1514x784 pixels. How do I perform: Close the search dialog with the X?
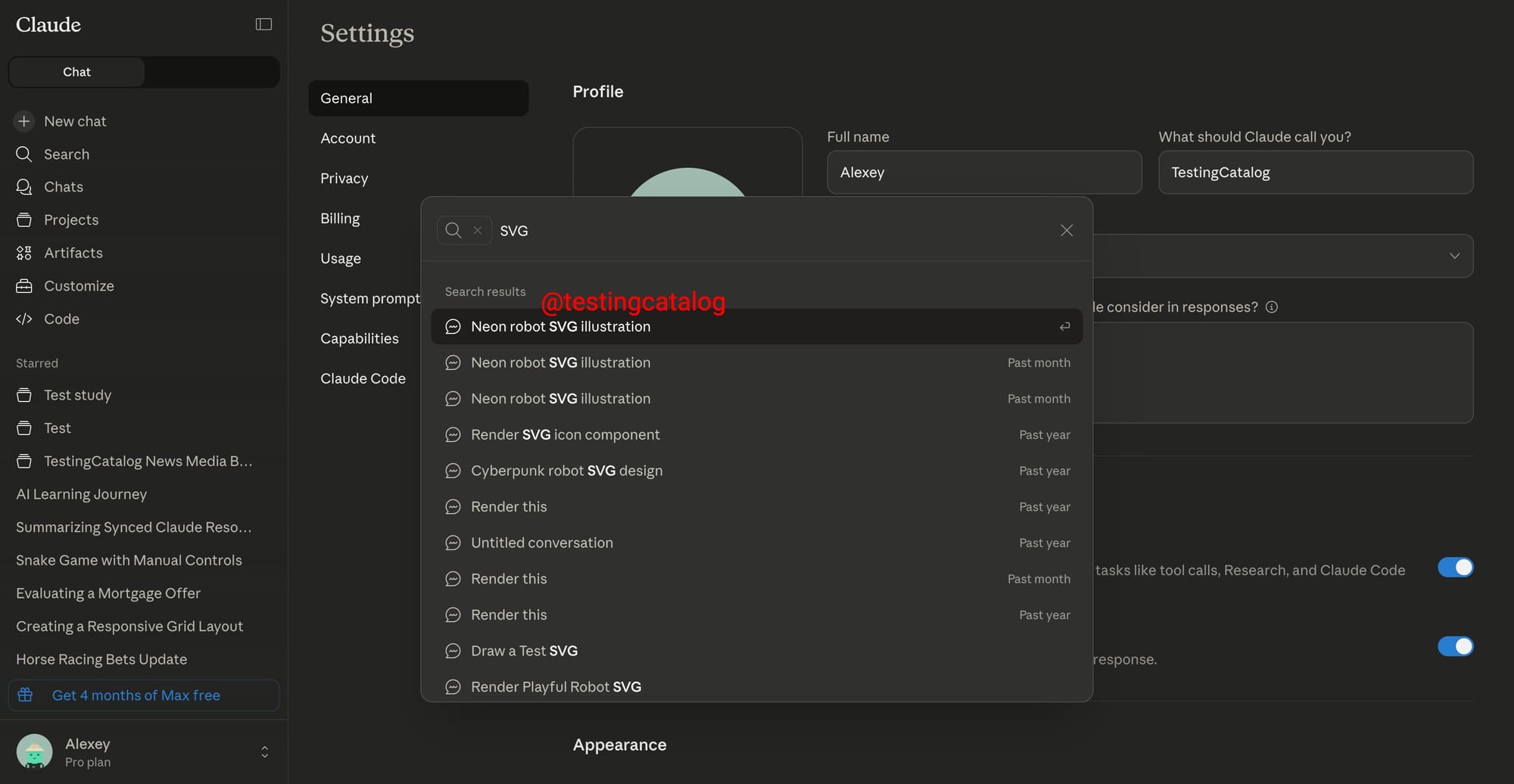coord(1067,230)
